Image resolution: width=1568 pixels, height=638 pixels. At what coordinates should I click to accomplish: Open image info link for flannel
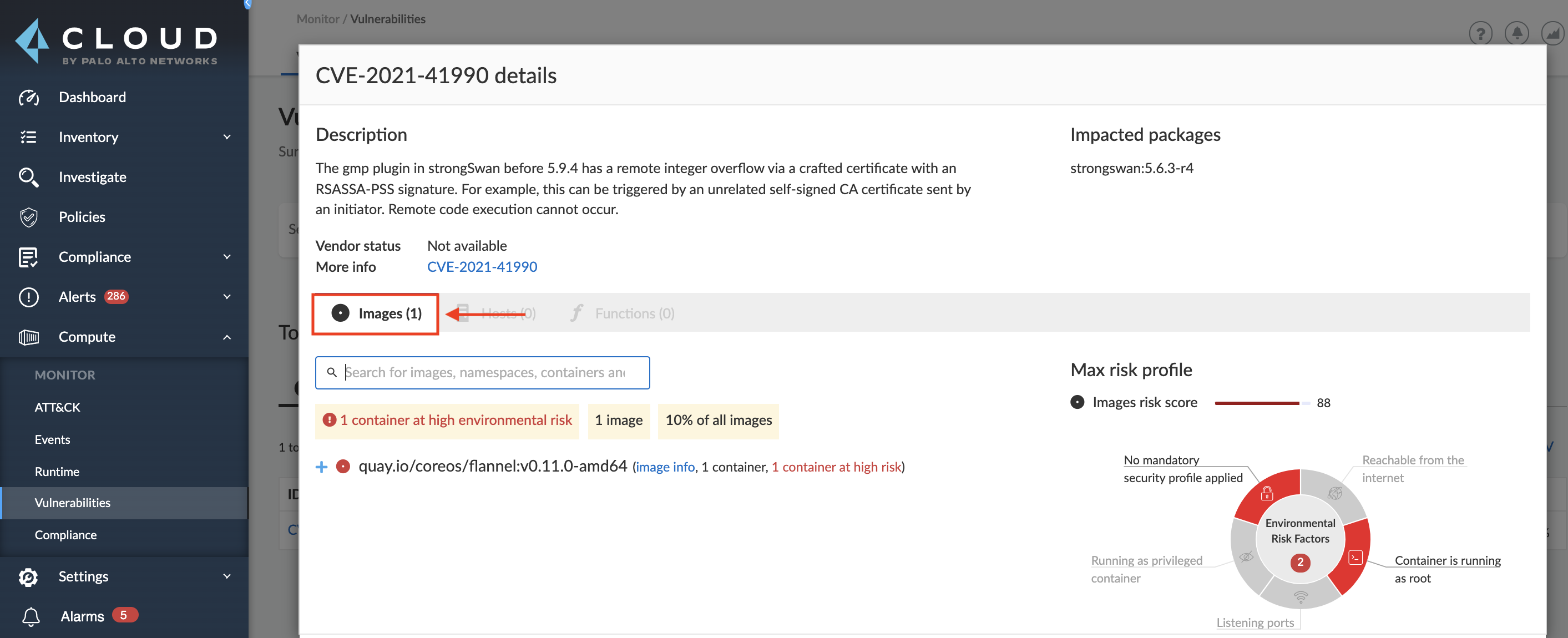pyautogui.click(x=665, y=467)
